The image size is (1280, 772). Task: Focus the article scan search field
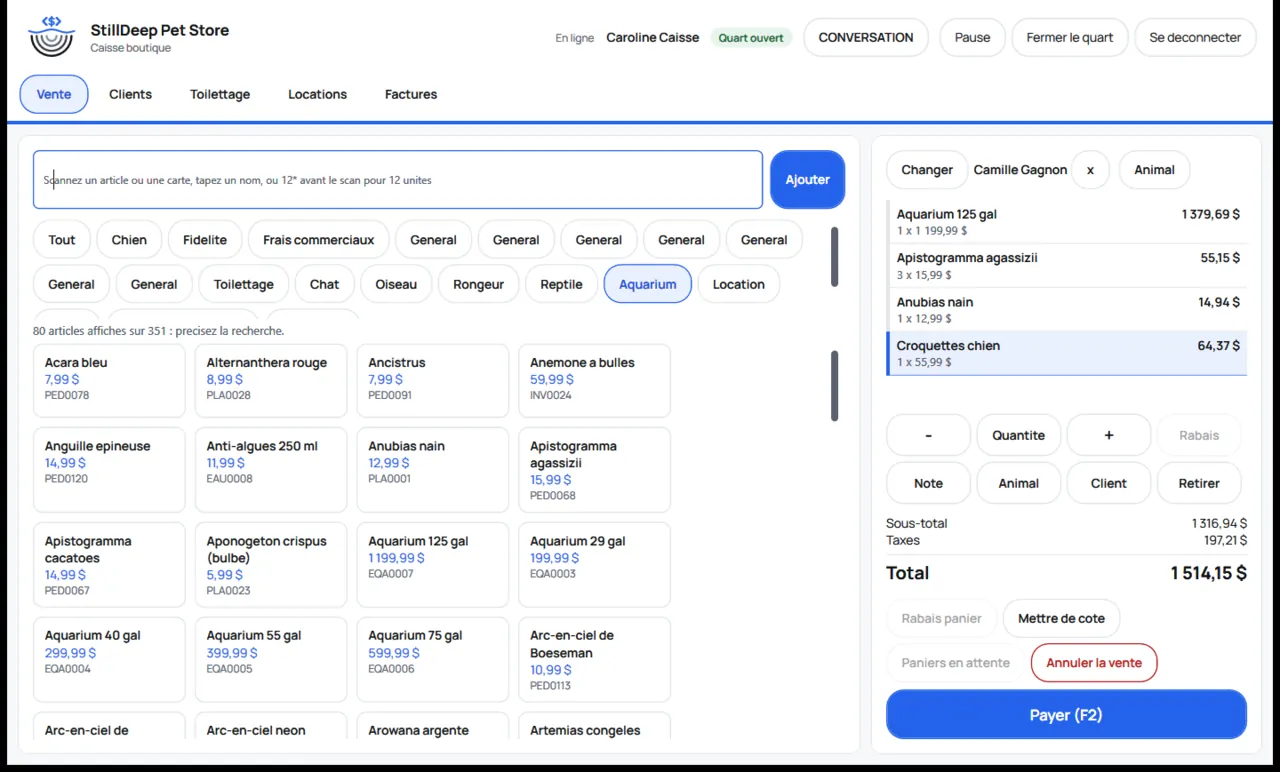[398, 180]
